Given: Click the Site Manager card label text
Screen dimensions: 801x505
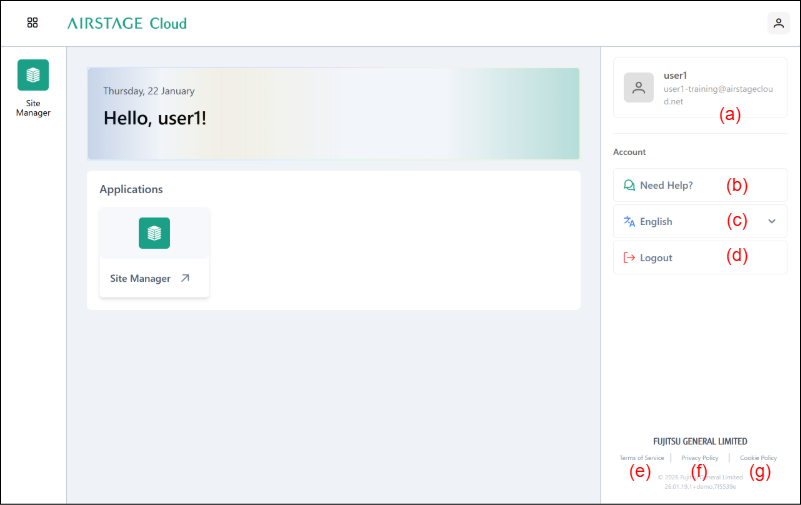Looking at the screenshot, I should [x=140, y=279].
